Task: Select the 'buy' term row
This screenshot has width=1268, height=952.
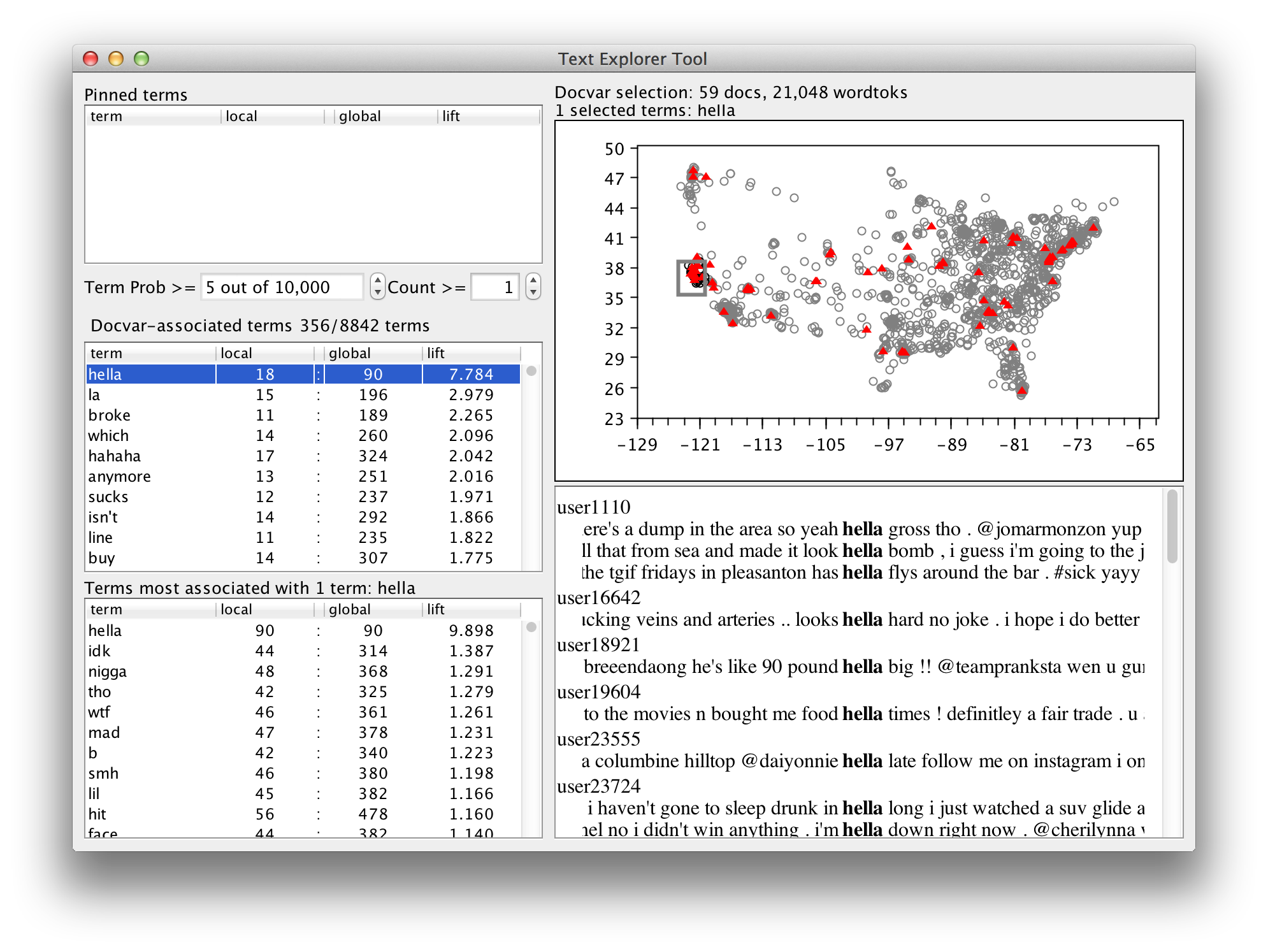Action: coord(303,558)
